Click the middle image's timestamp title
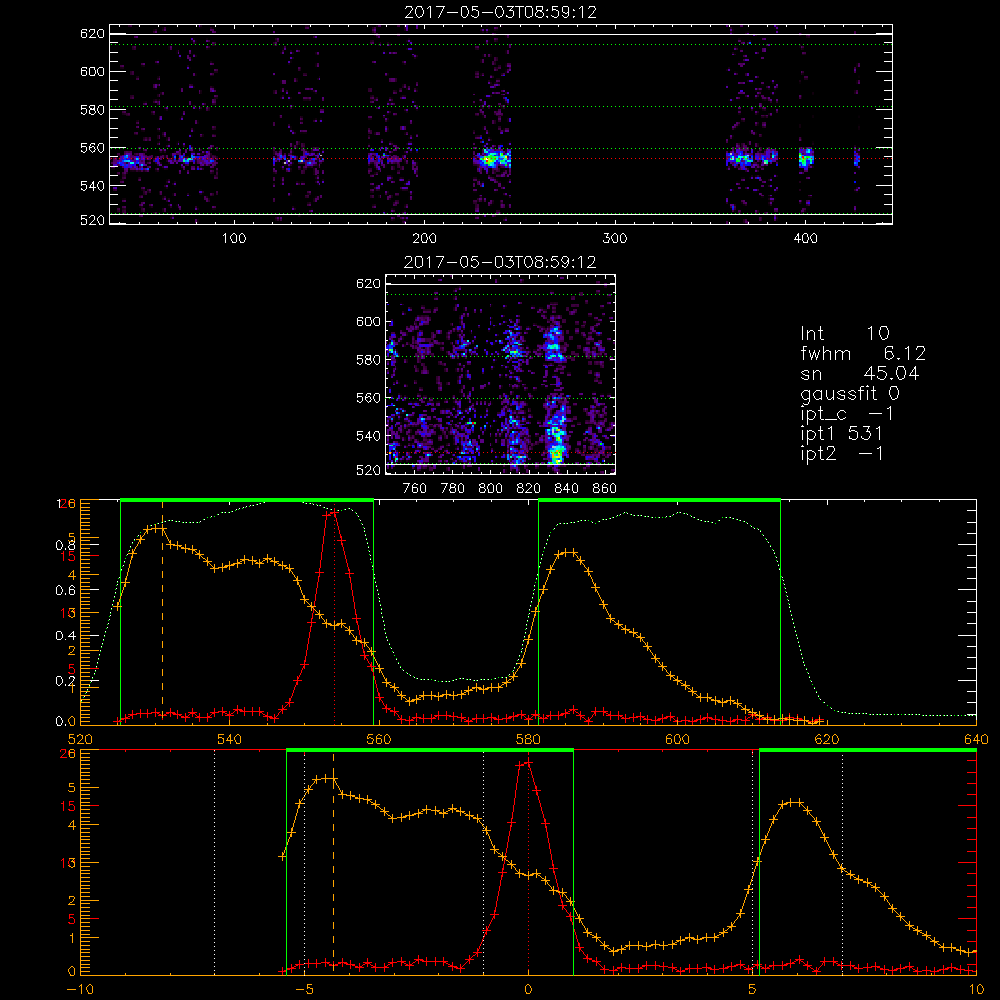1000x1000 pixels. point(500,262)
